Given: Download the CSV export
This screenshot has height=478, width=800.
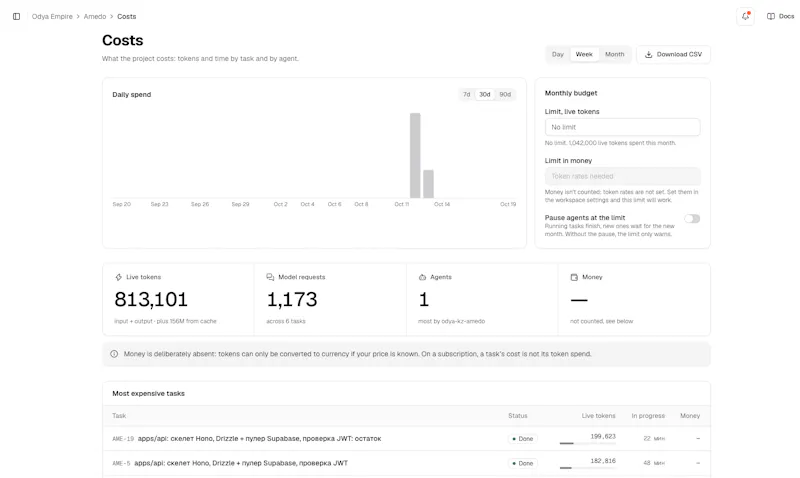Looking at the screenshot, I should coord(673,54).
